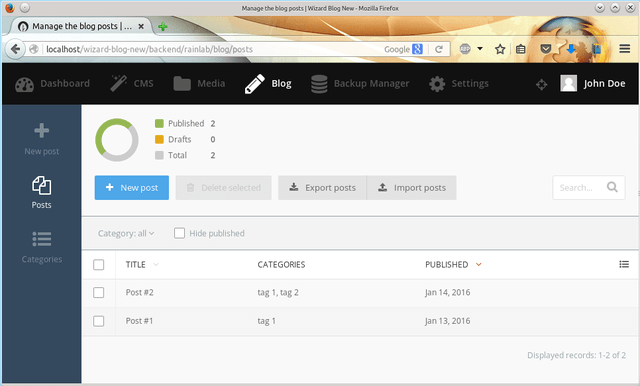
Task: Open the Post #1 title
Action: 139,321
